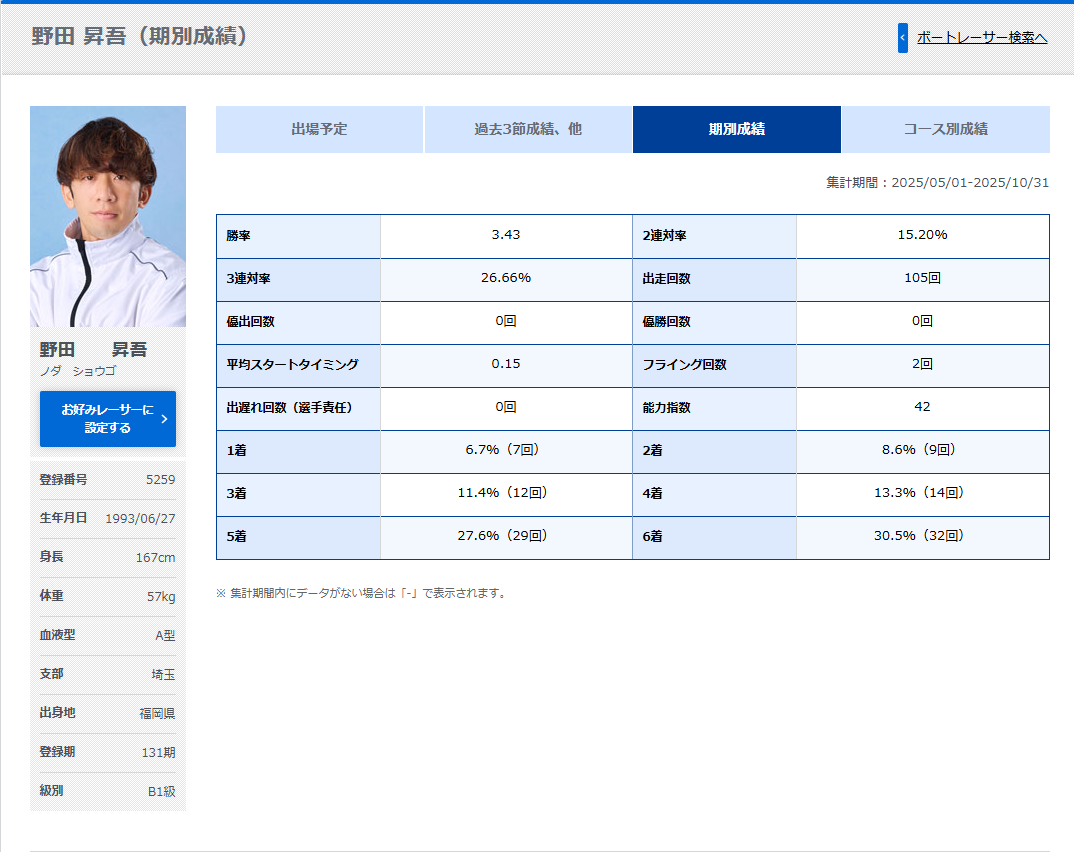Screen dimensions: 1074x852
Task: Click the 能力指数 value 42
Action: (922, 407)
